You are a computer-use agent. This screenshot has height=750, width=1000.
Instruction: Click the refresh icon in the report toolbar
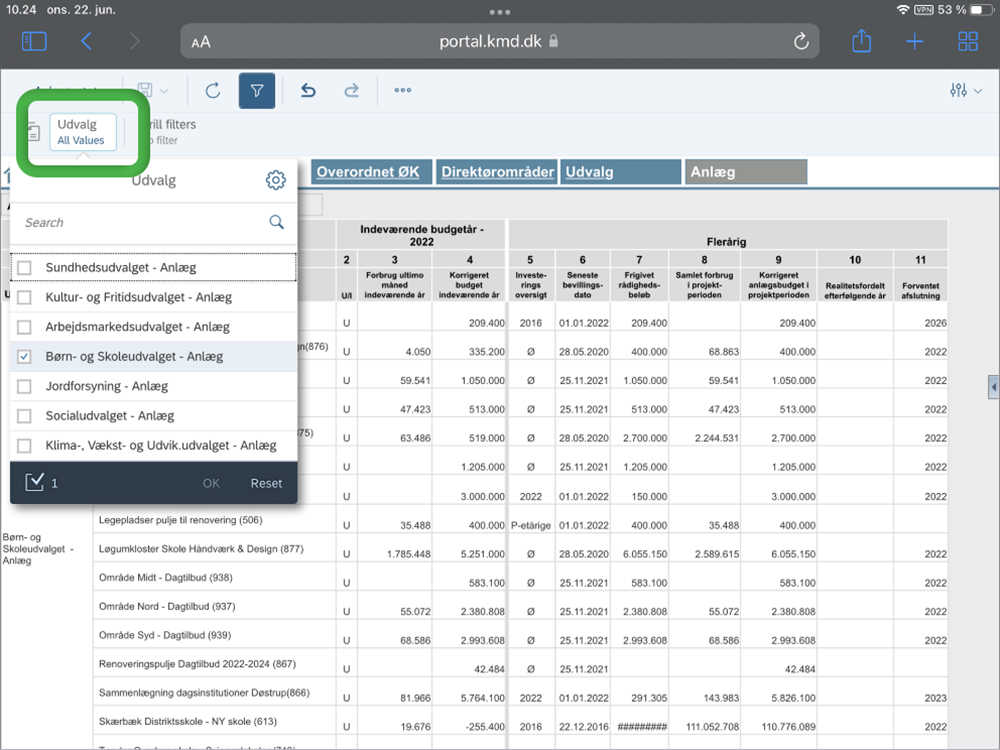(x=212, y=91)
